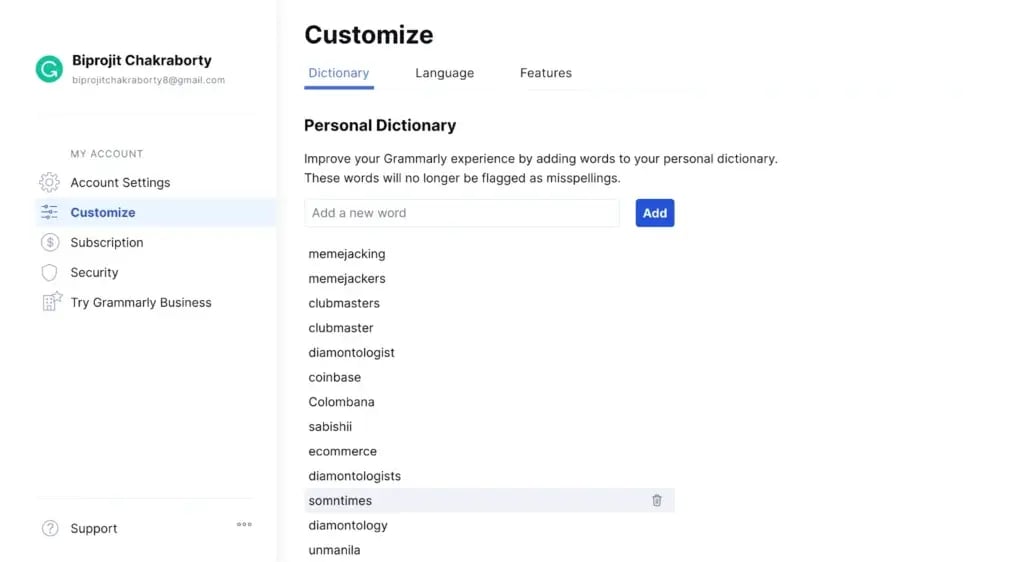
Task: Click the Customize sliders icon
Action: coord(49,212)
